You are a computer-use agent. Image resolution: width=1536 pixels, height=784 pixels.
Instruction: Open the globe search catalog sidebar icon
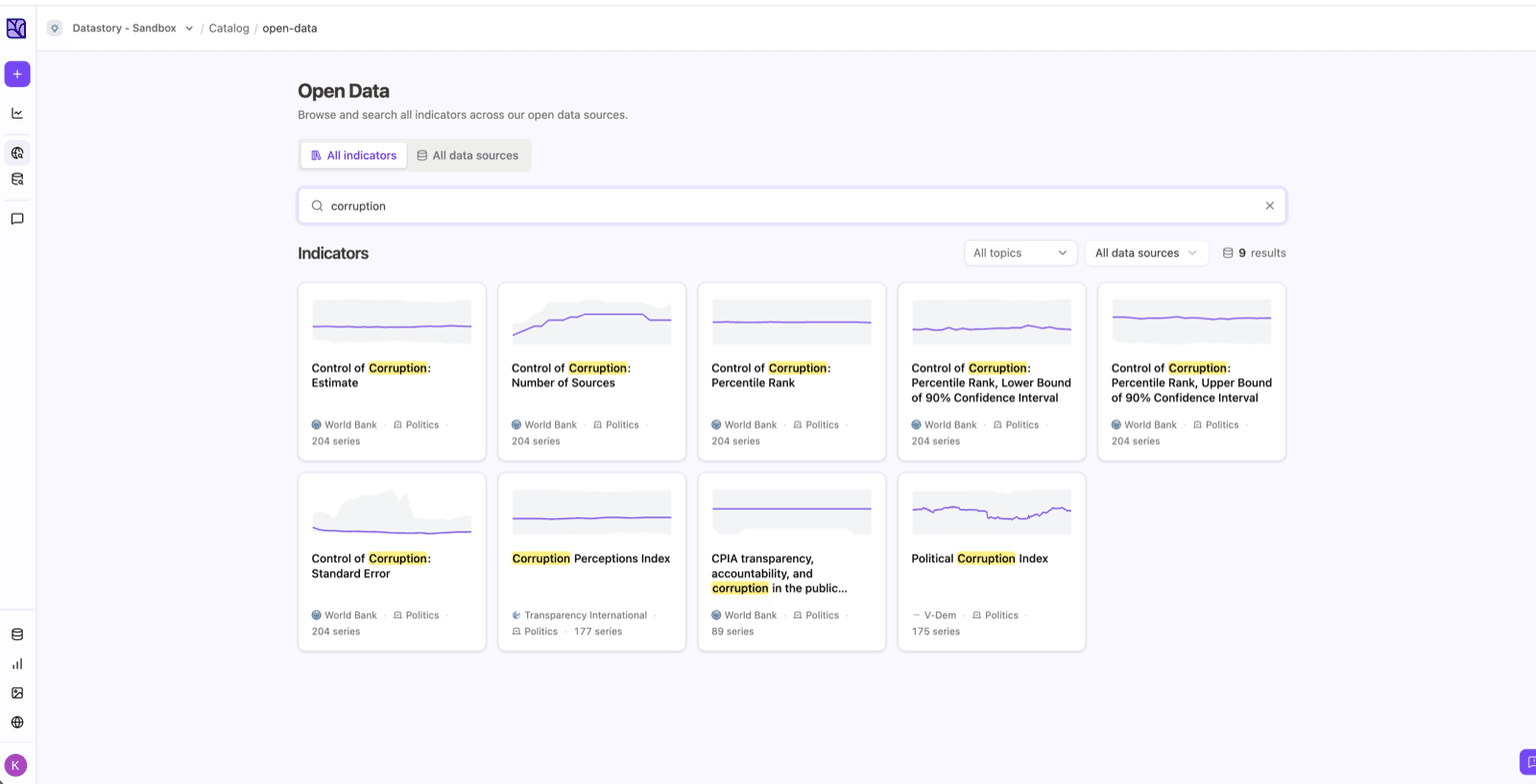[17, 153]
